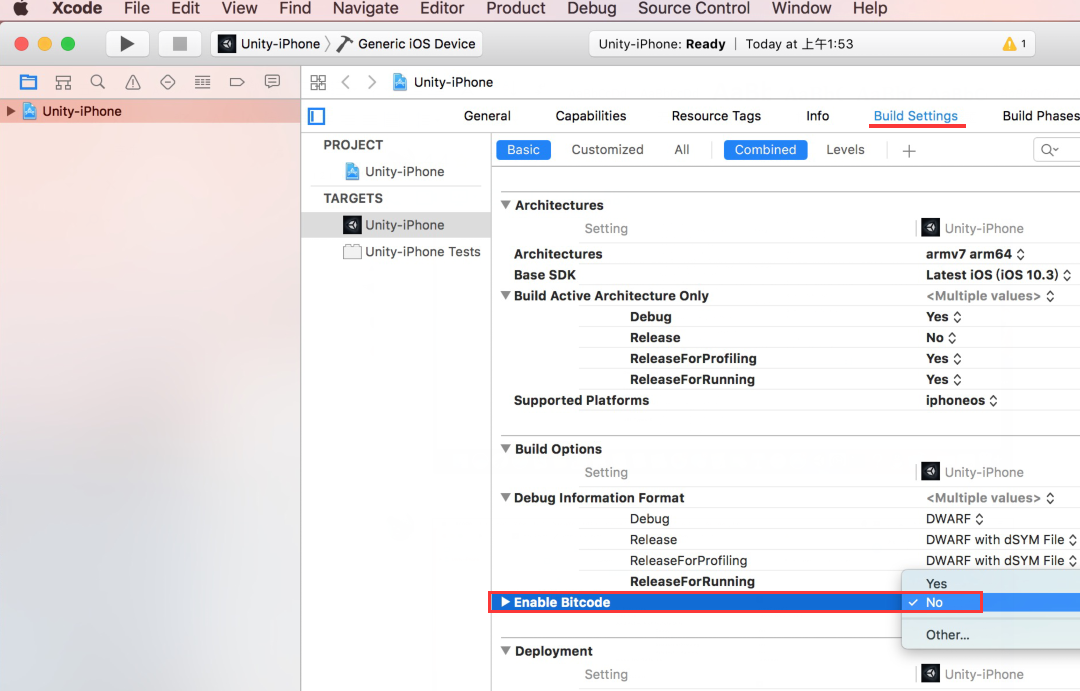Open the Symbol navigator icon
The height and width of the screenshot is (691, 1080).
pyautogui.click(x=63, y=83)
